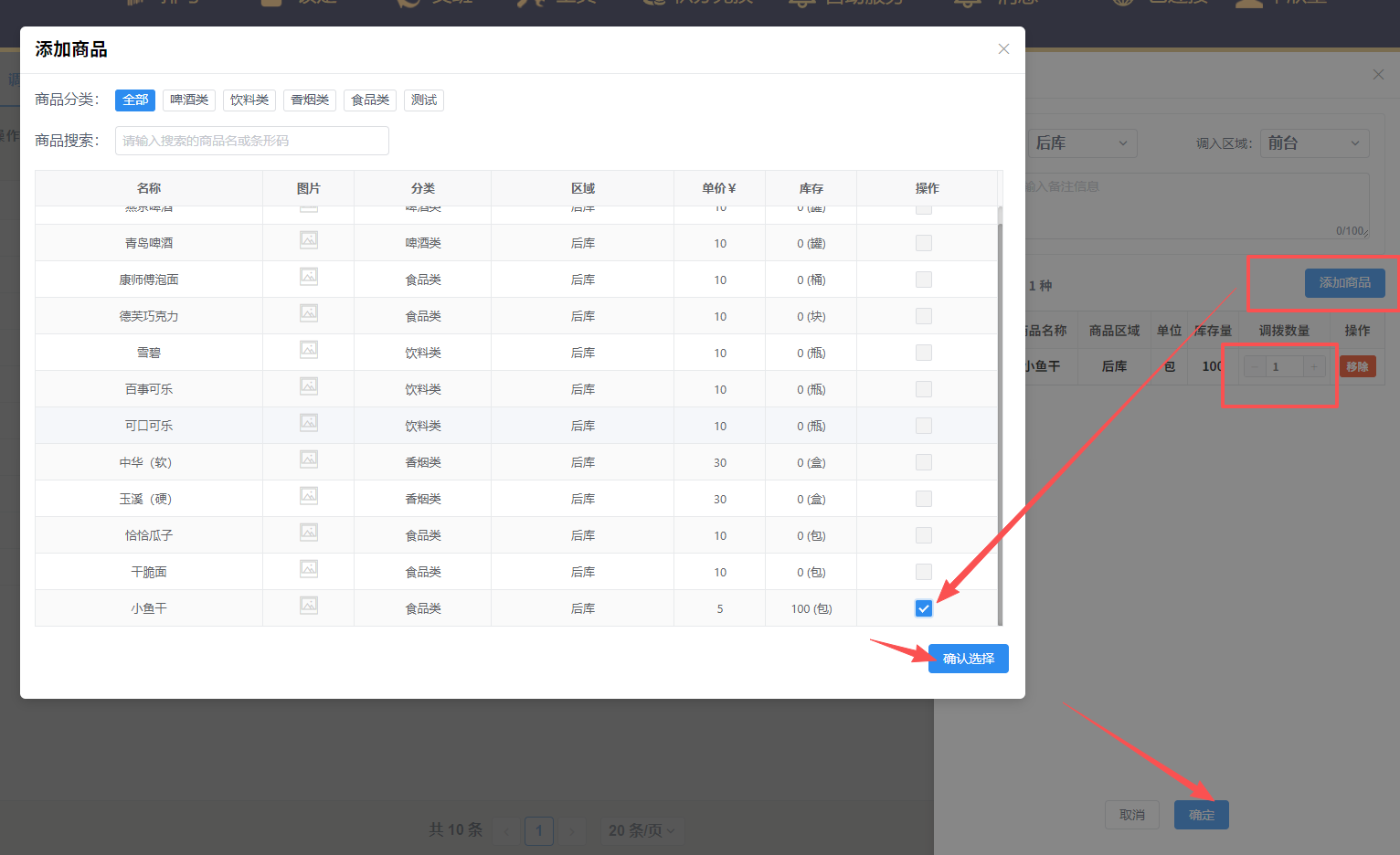
Task: Focus the 商品搜索 input field
Action: click(252, 141)
